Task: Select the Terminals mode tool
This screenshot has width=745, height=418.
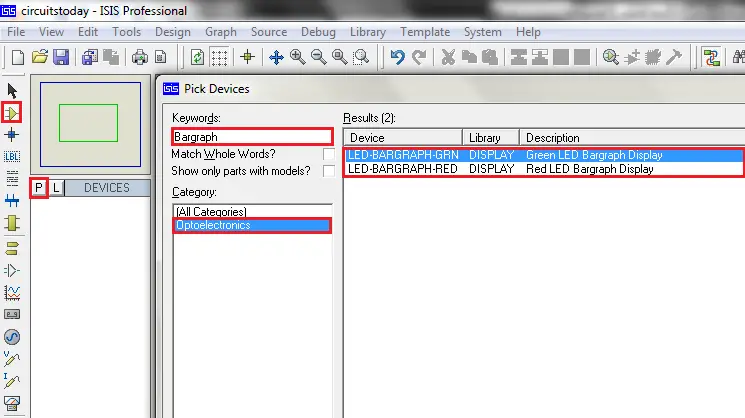Action: [12, 248]
